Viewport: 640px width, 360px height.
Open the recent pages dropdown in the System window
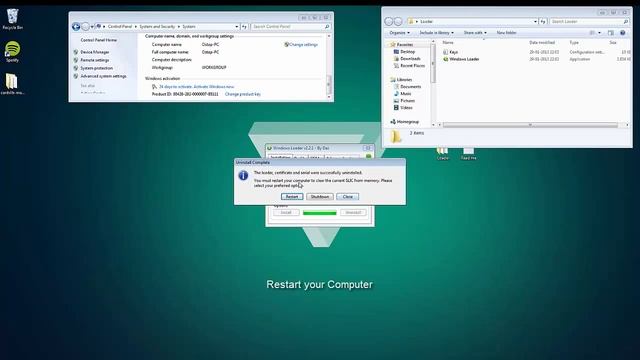(x=92, y=27)
